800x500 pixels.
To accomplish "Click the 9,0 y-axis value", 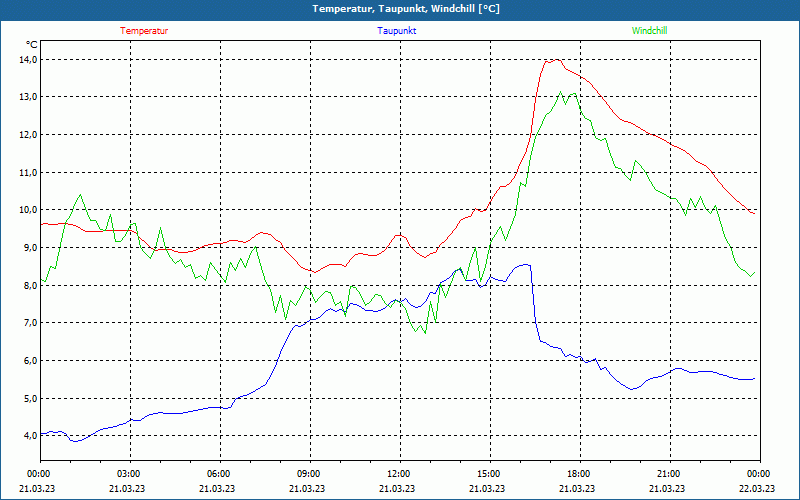I will pyautogui.click(x=31, y=247).
